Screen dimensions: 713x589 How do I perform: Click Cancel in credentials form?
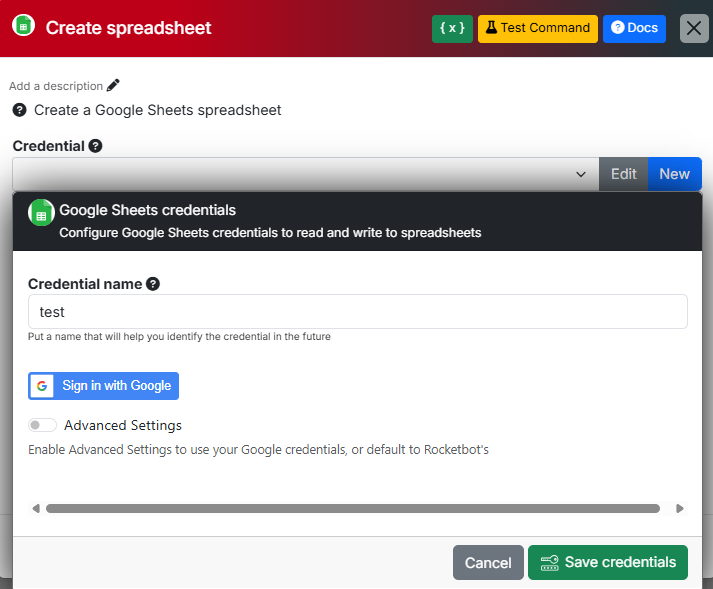488,563
